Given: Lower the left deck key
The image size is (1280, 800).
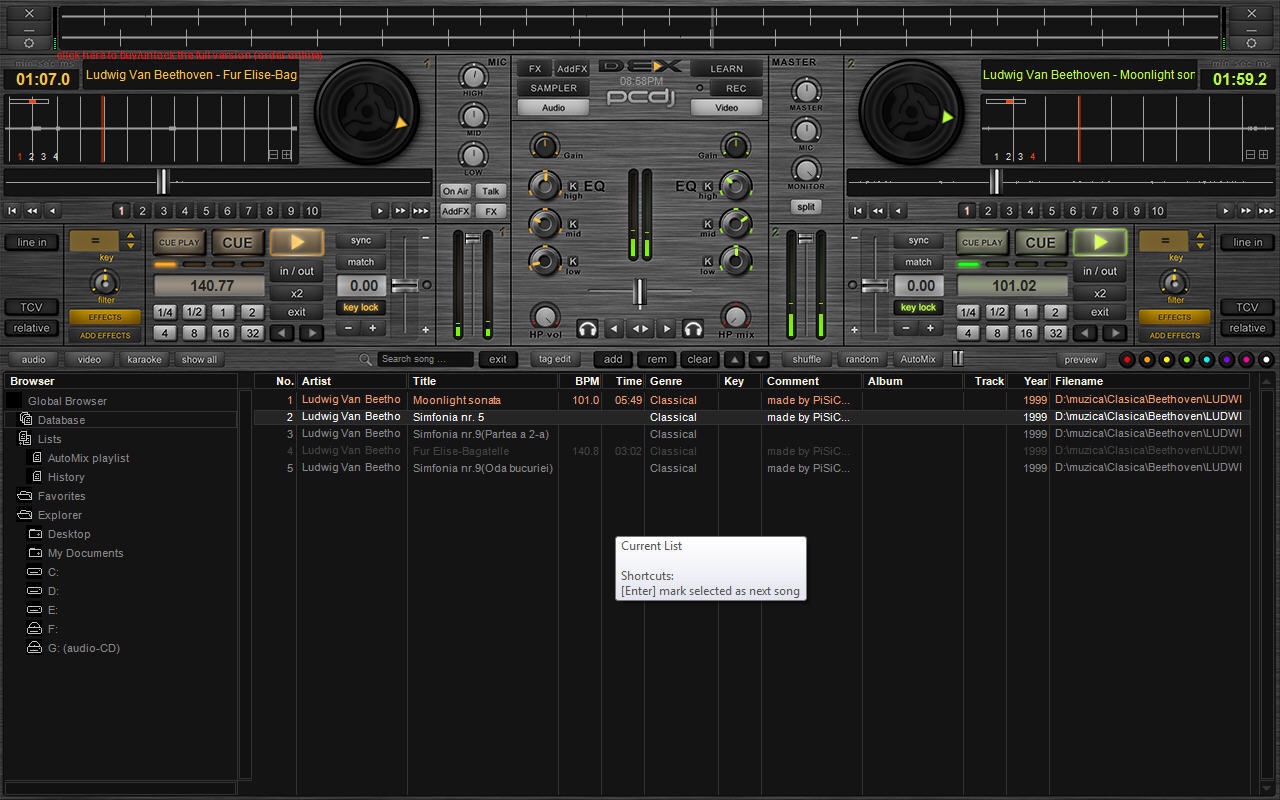Looking at the screenshot, I should pos(131,245).
